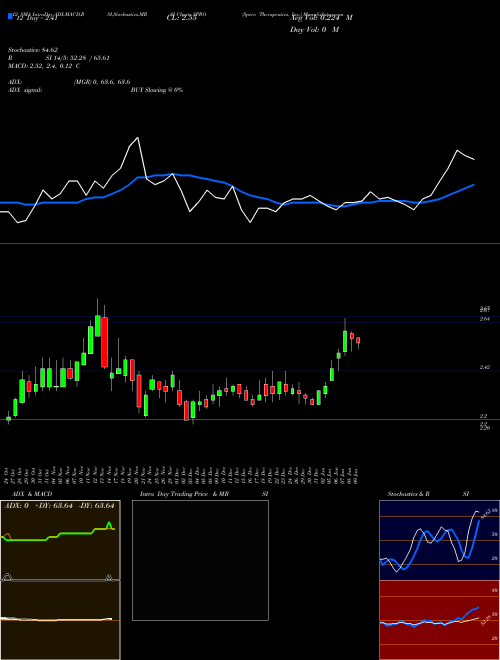Click the ADX signal label
Screen dimensions: 500x660
tap(25, 90)
